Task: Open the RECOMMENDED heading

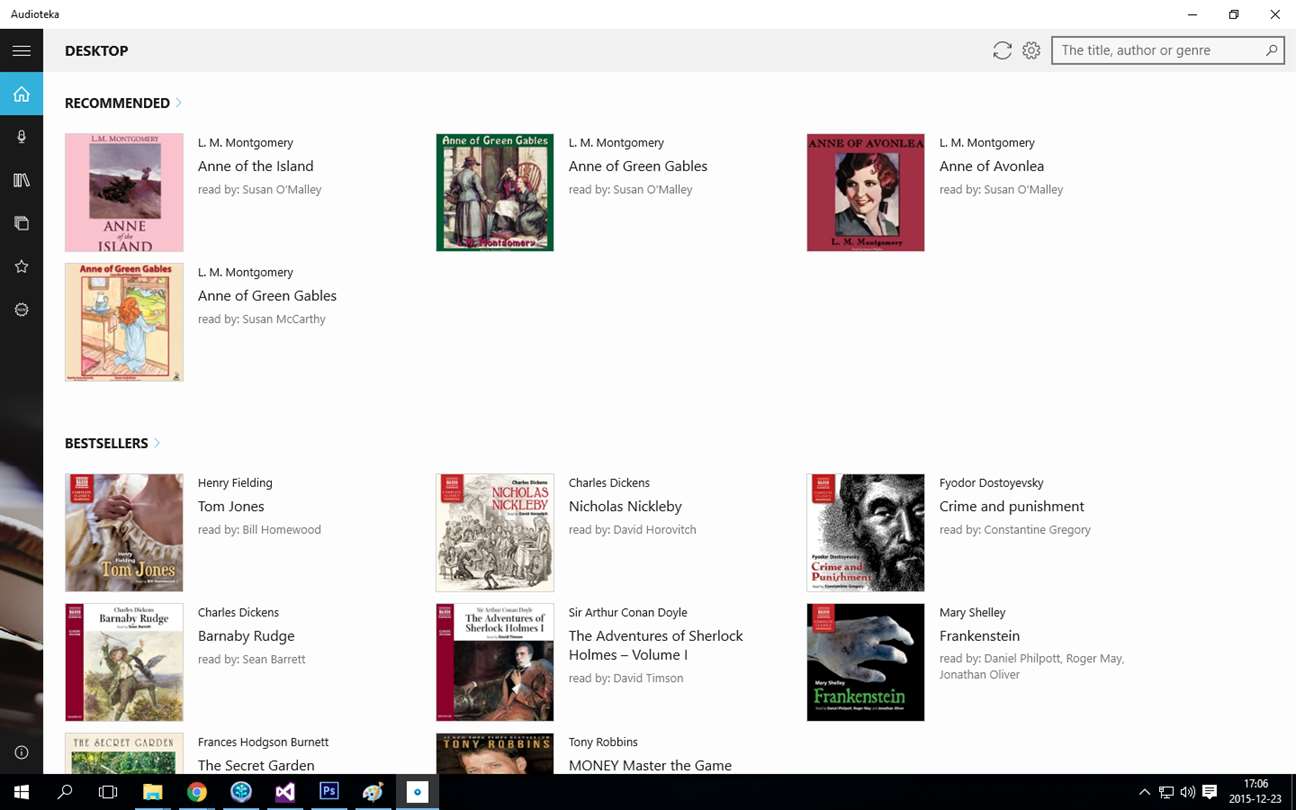Action: tap(117, 103)
